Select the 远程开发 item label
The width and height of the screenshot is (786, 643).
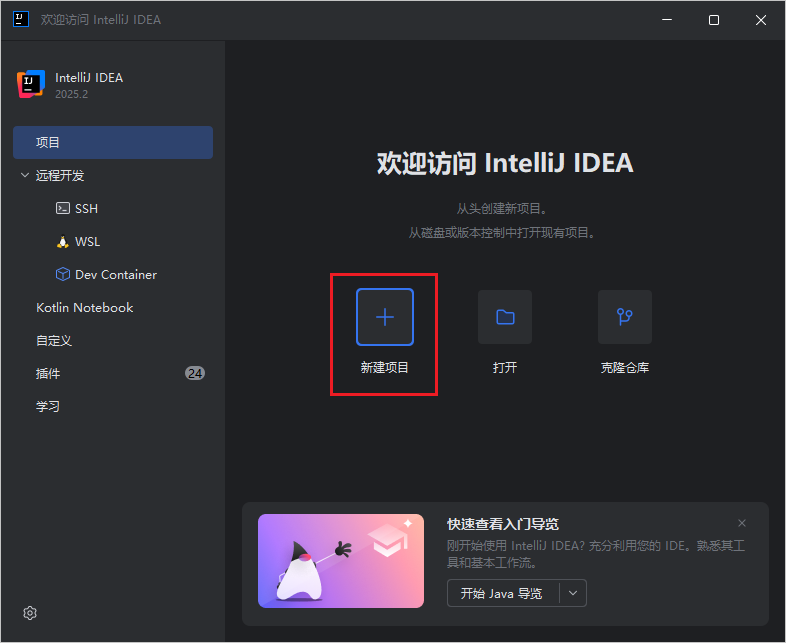(60, 175)
